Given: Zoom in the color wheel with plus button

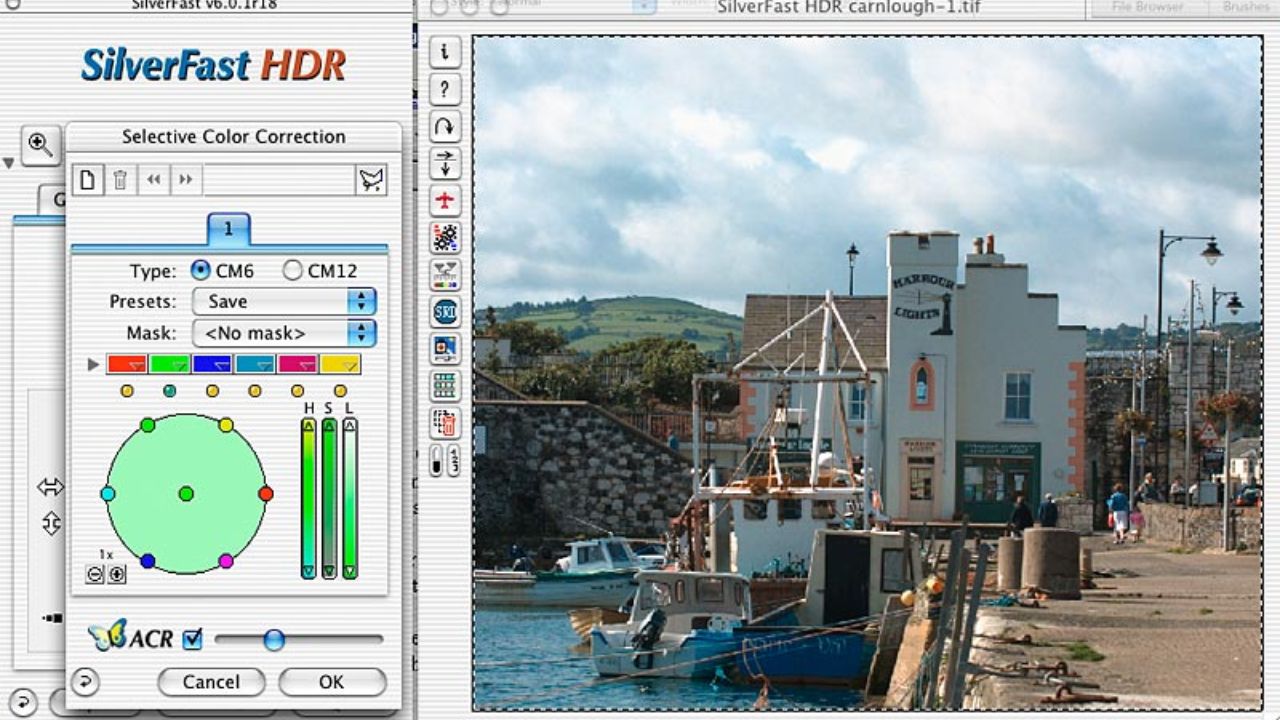Looking at the screenshot, I should coord(116,574).
